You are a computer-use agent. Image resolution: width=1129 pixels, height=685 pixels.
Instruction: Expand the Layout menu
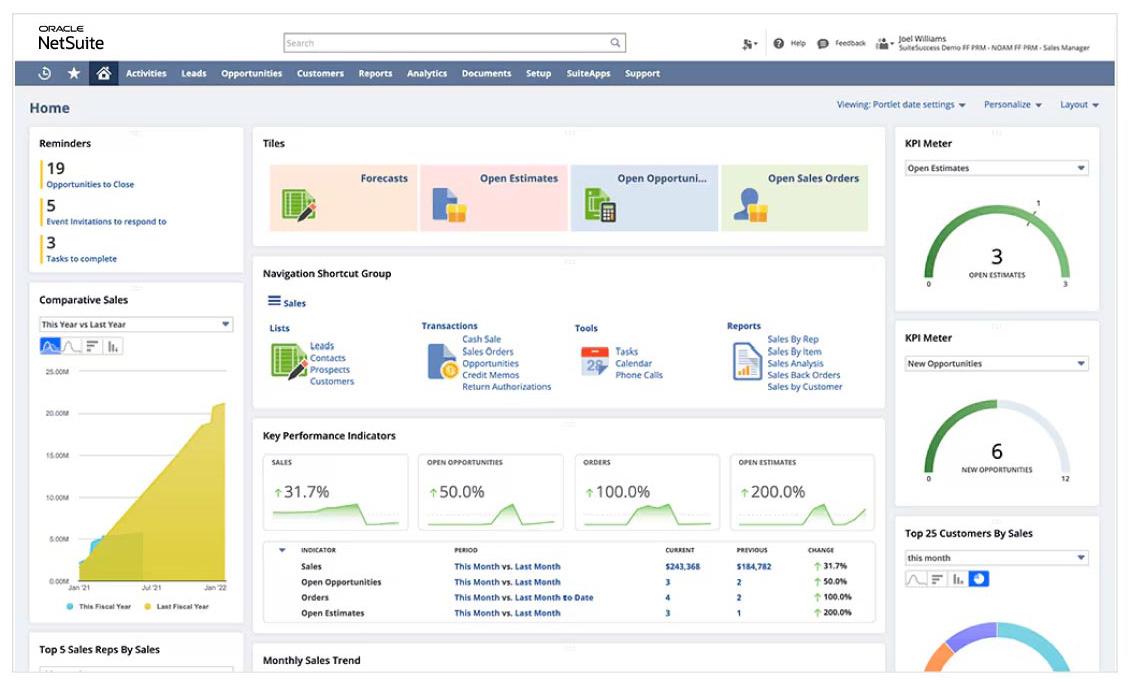(x=1079, y=104)
